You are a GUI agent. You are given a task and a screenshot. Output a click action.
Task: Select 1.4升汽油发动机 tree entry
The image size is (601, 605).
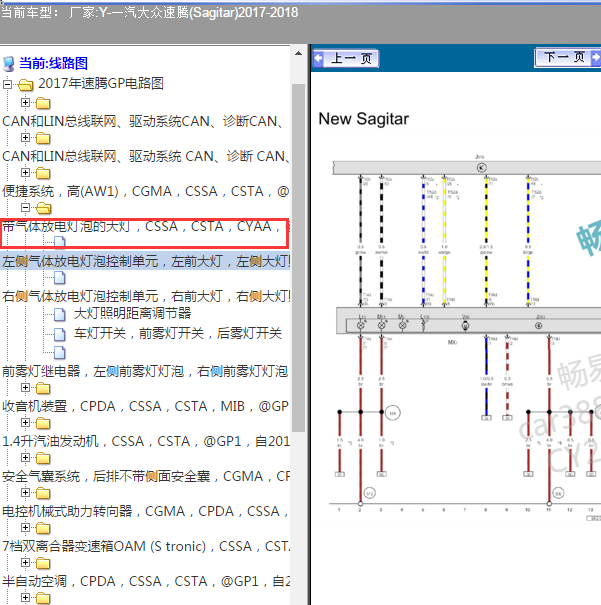click(x=145, y=441)
